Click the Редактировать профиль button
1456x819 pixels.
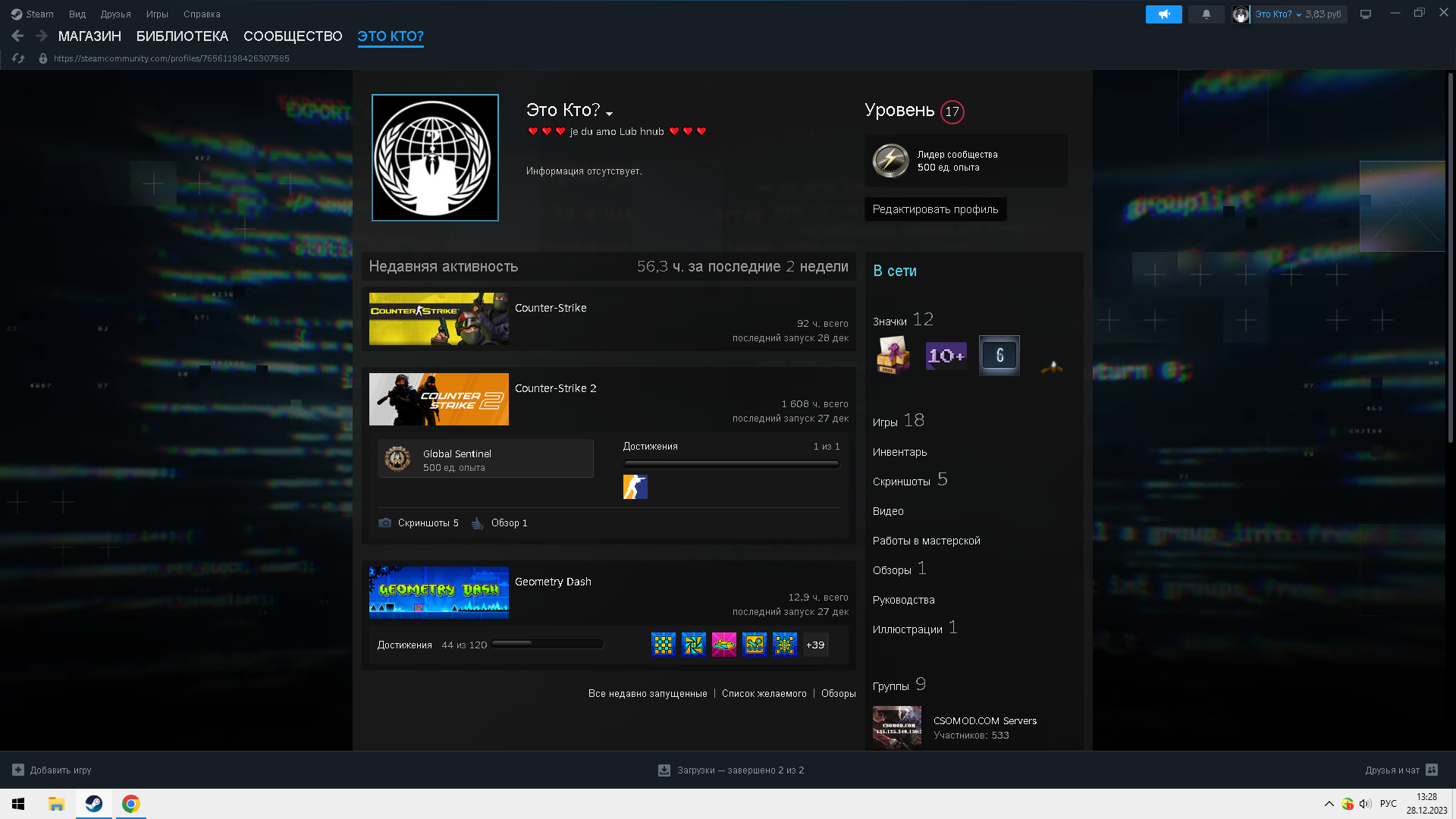point(935,209)
